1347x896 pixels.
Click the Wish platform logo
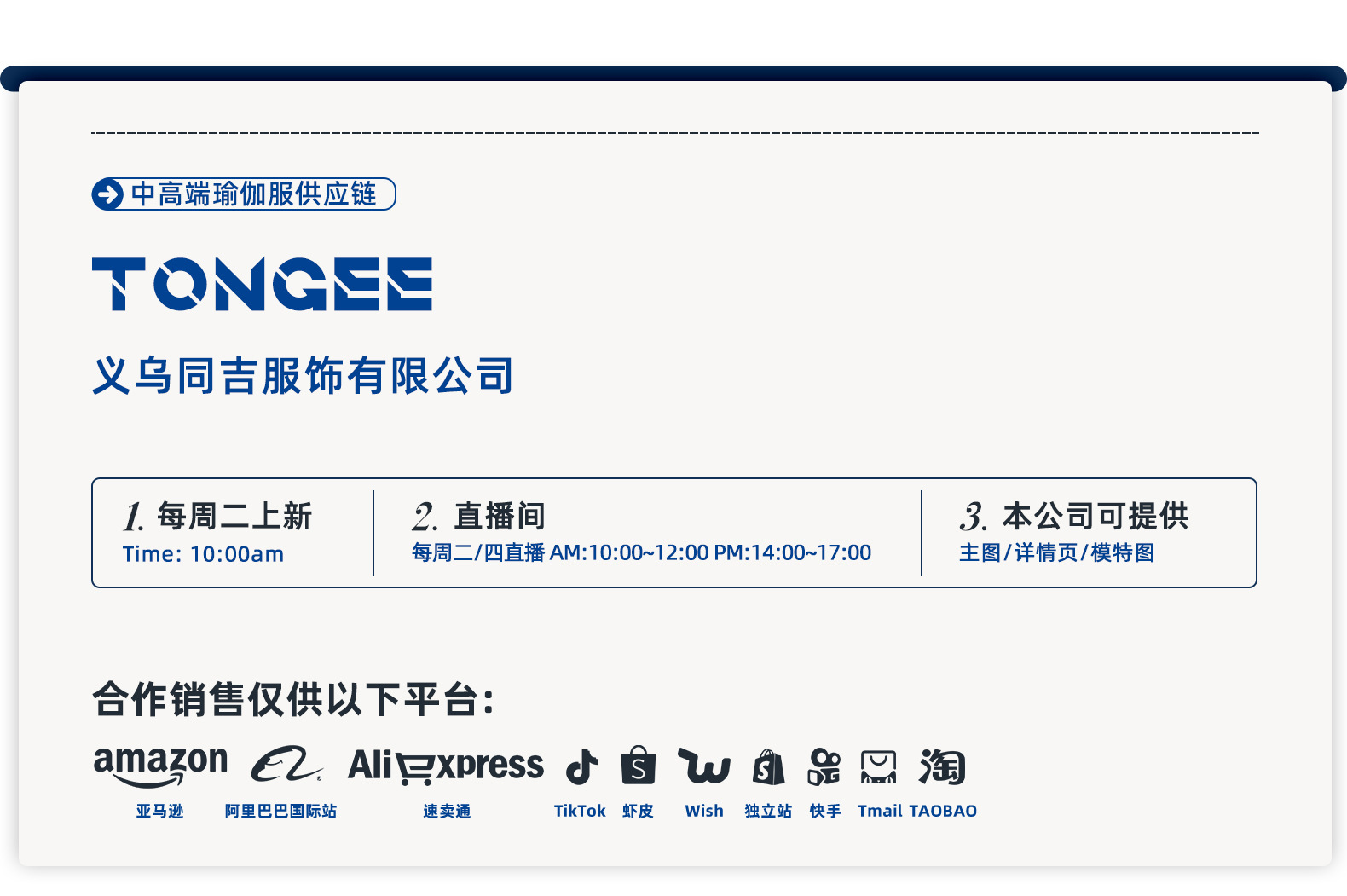coord(704,766)
